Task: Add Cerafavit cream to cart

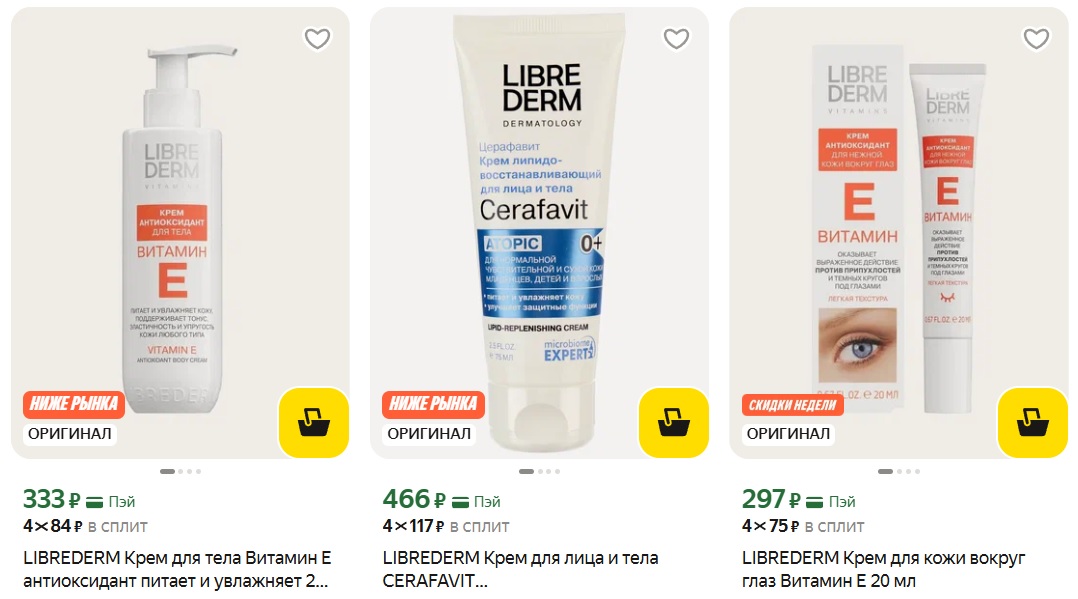Action: [673, 422]
